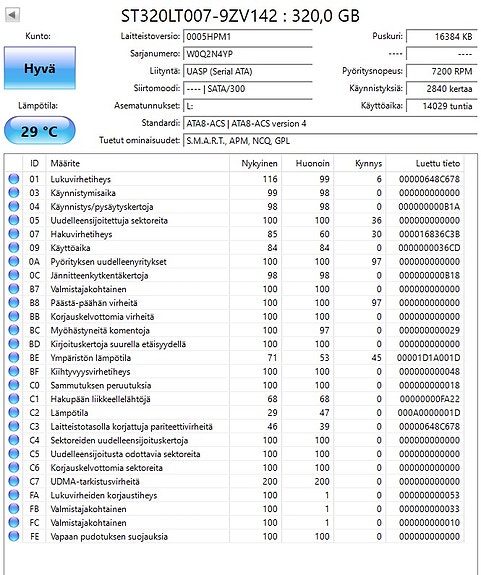Screen dimensions: 481x575
Task: Click raw value 000A0000001D
Action: click(429, 413)
